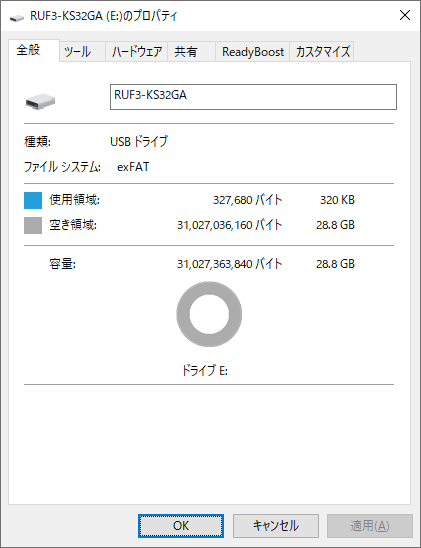Image resolution: width=421 pixels, height=548 pixels.
Task: Select the 全般 tab
Action: 34,50
